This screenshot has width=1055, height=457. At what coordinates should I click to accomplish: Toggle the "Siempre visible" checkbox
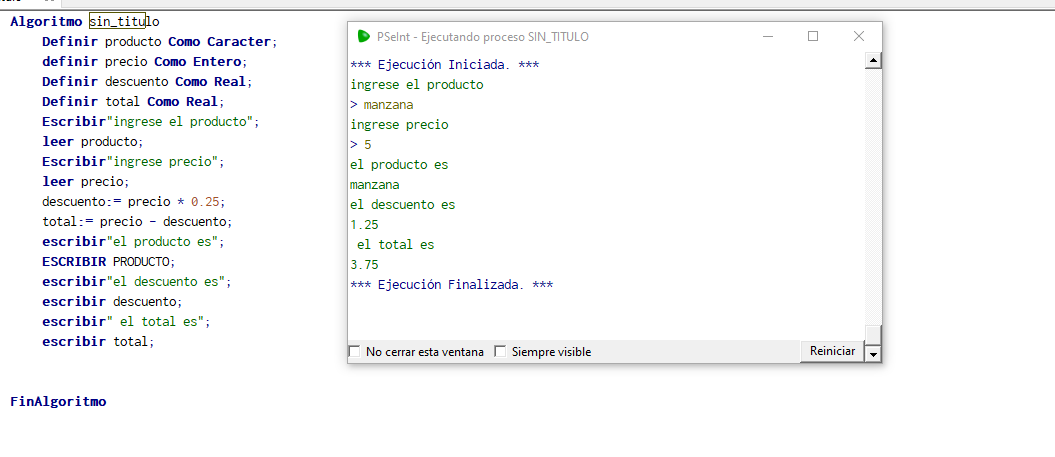click(500, 352)
